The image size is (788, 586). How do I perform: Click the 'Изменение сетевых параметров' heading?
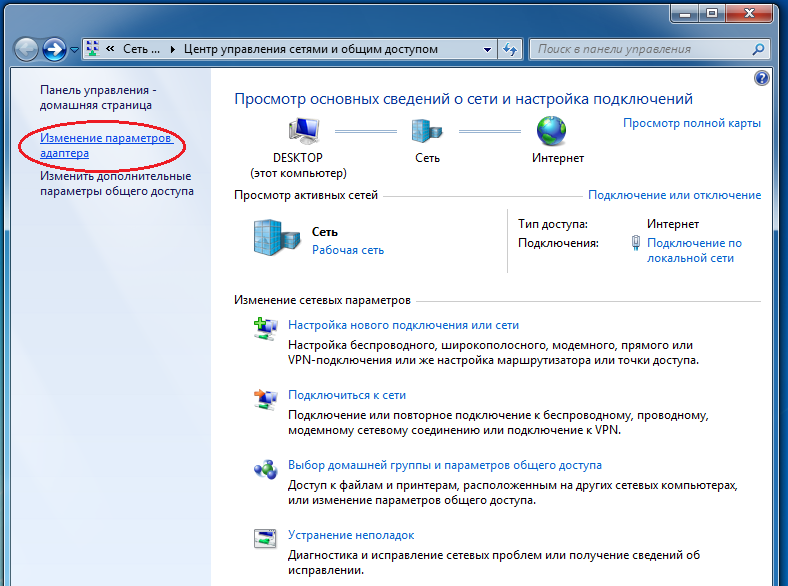point(322,300)
